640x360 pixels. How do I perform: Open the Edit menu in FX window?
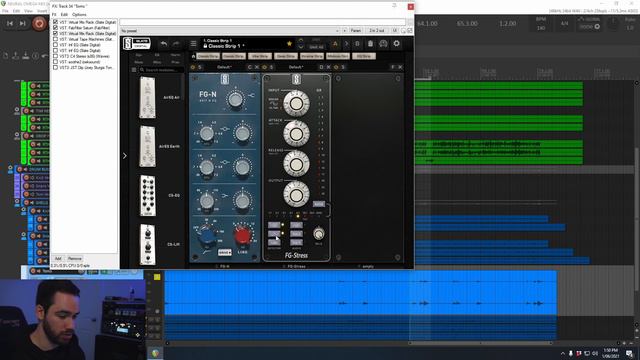tap(64, 14)
